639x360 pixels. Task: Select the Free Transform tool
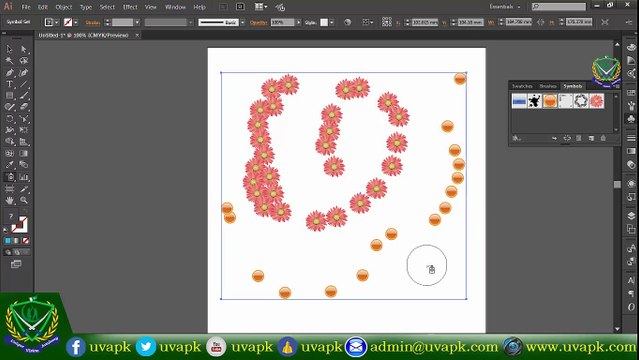click(x=24, y=130)
